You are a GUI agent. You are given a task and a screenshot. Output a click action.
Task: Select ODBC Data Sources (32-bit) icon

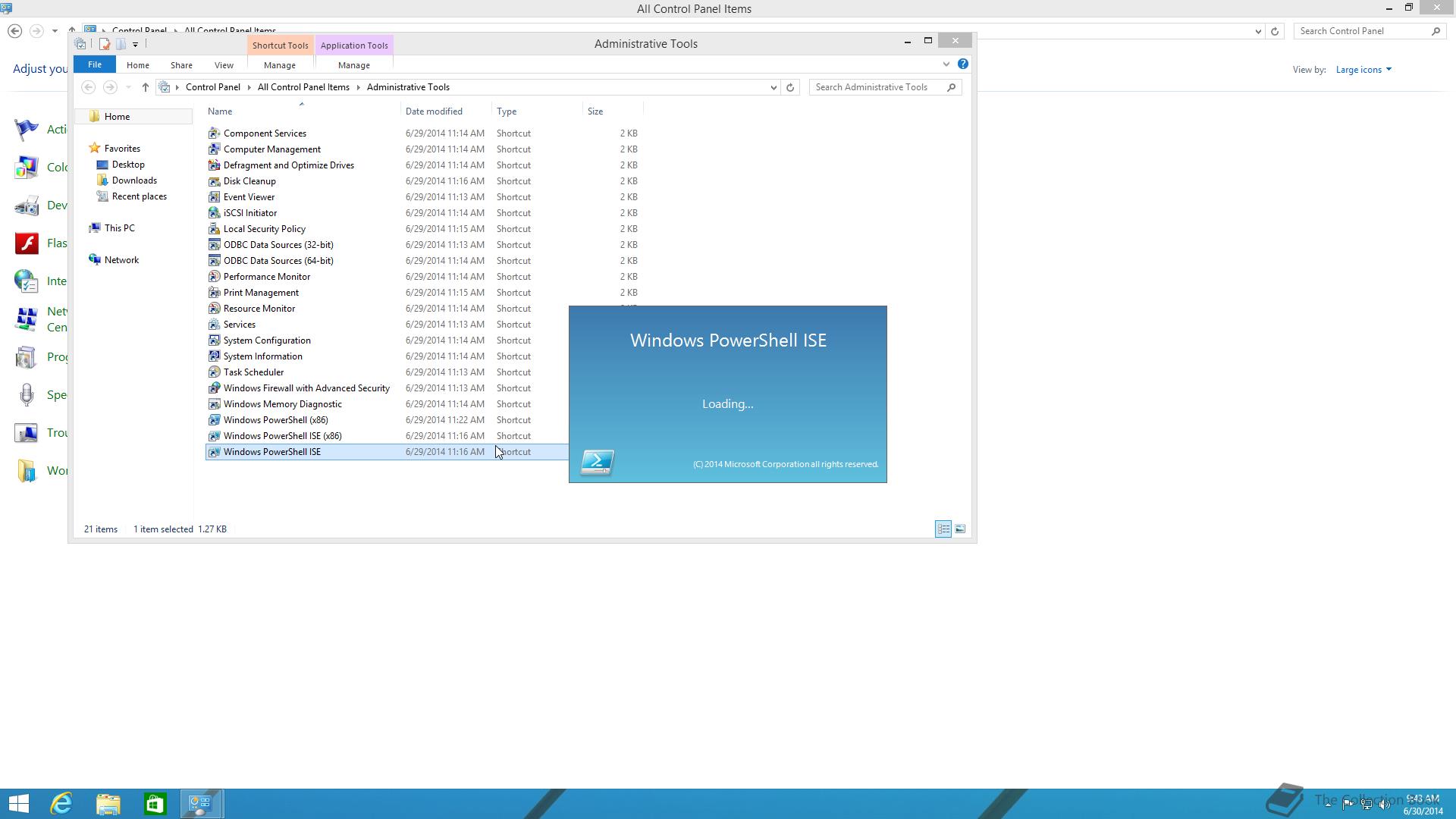214,245
